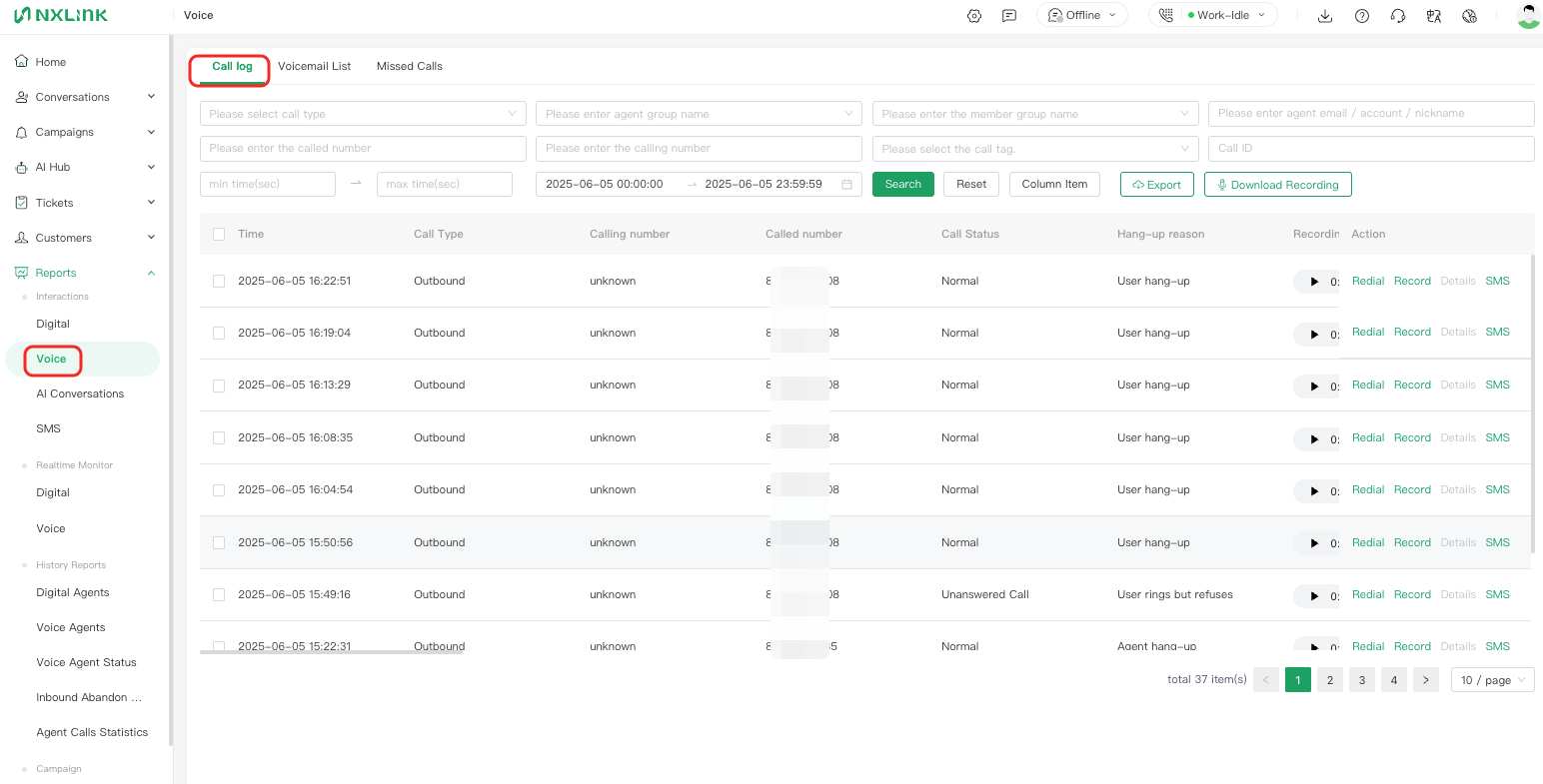Click the Call ID input field
This screenshot has height=784, width=1543.
pyautogui.click(x=1371, y=148)
